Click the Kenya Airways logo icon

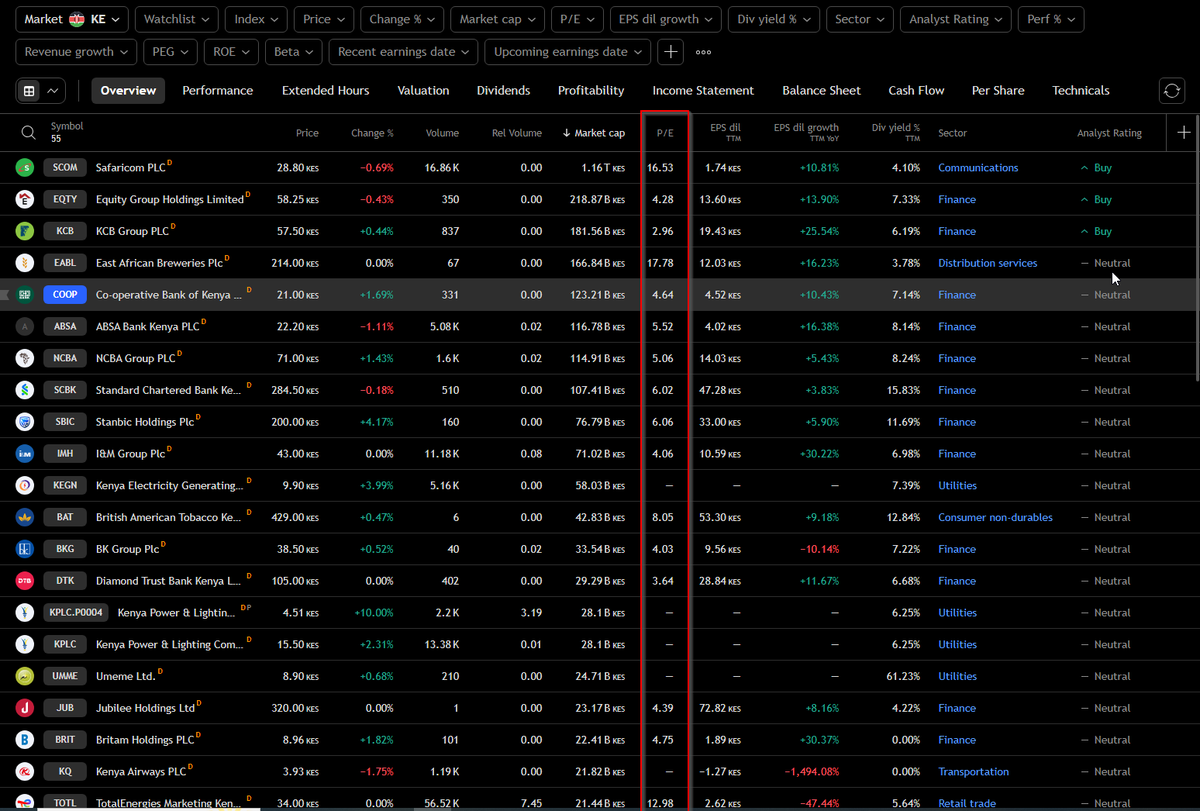point(25,772)
